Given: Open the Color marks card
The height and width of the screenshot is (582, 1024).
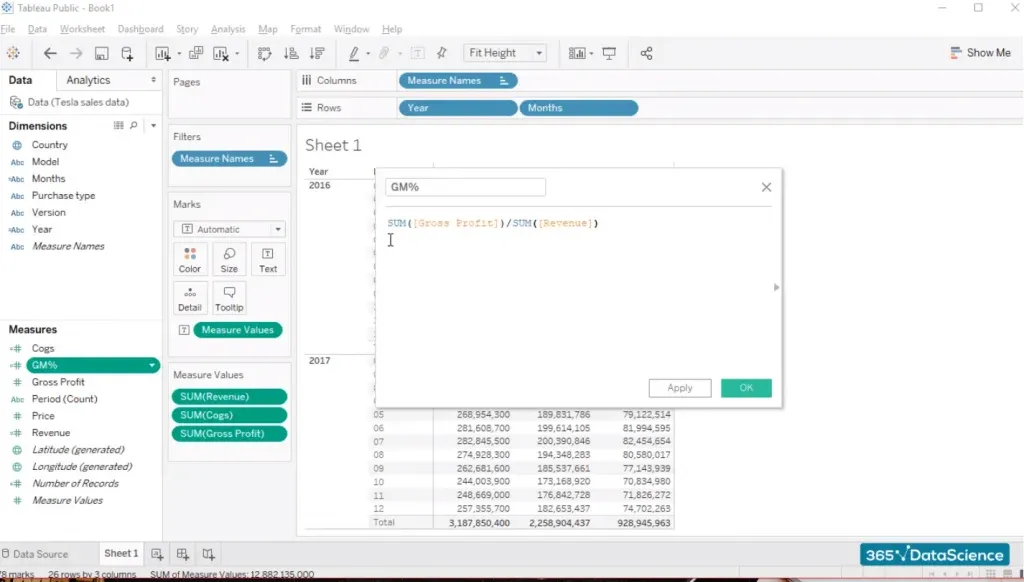Looking at the screenshot, I should pyautogui.click(x=190, y=259).
